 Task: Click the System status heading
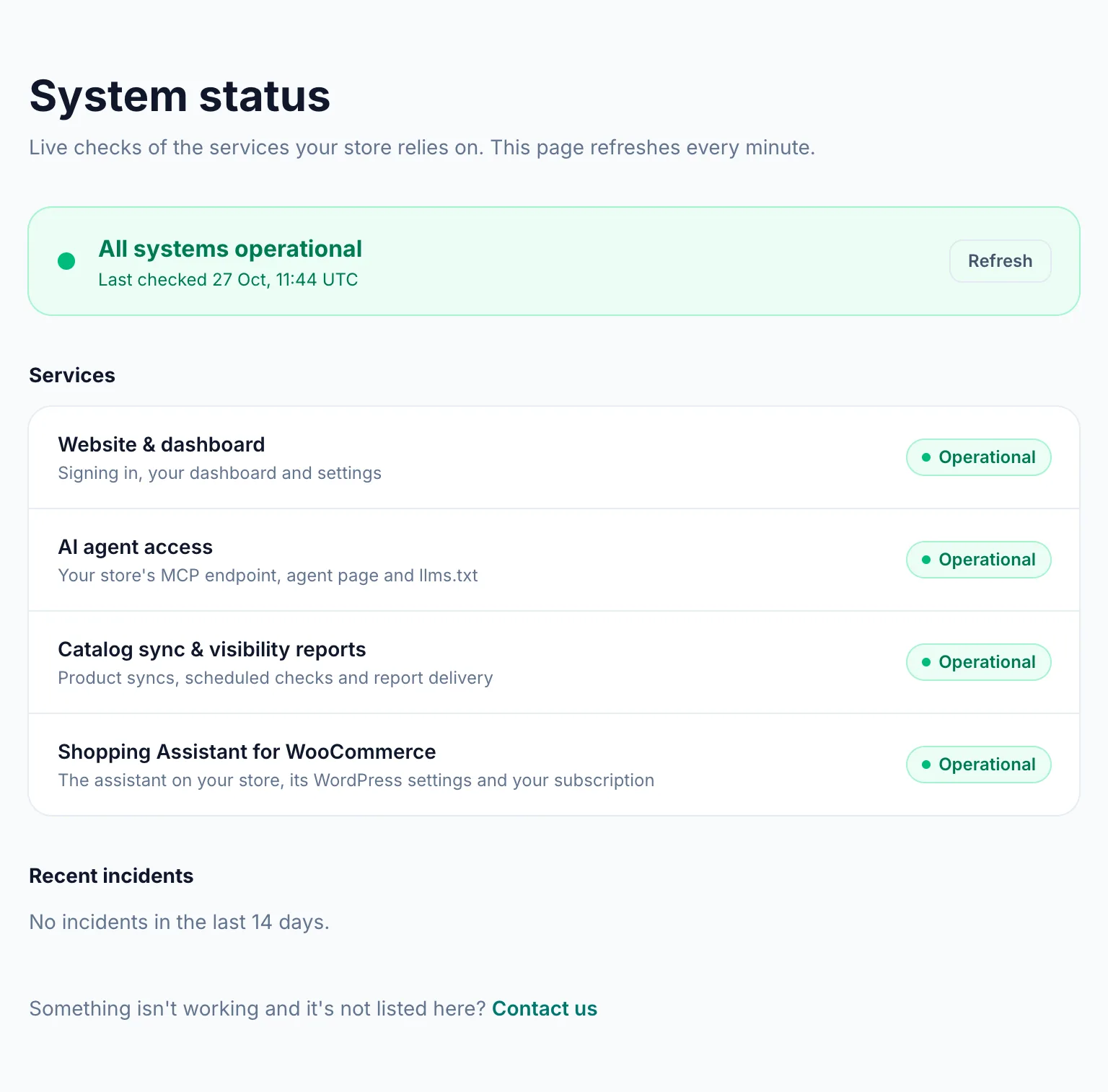point(180,96)
